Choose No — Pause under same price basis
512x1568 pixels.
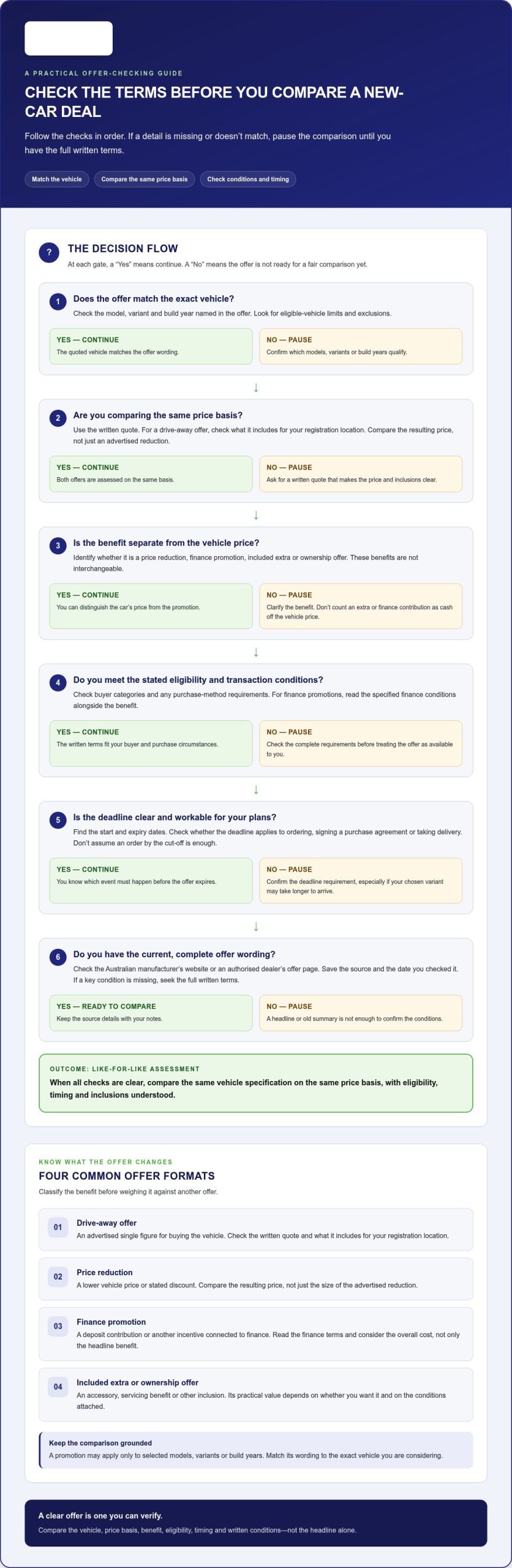click(x=361, y=474)
